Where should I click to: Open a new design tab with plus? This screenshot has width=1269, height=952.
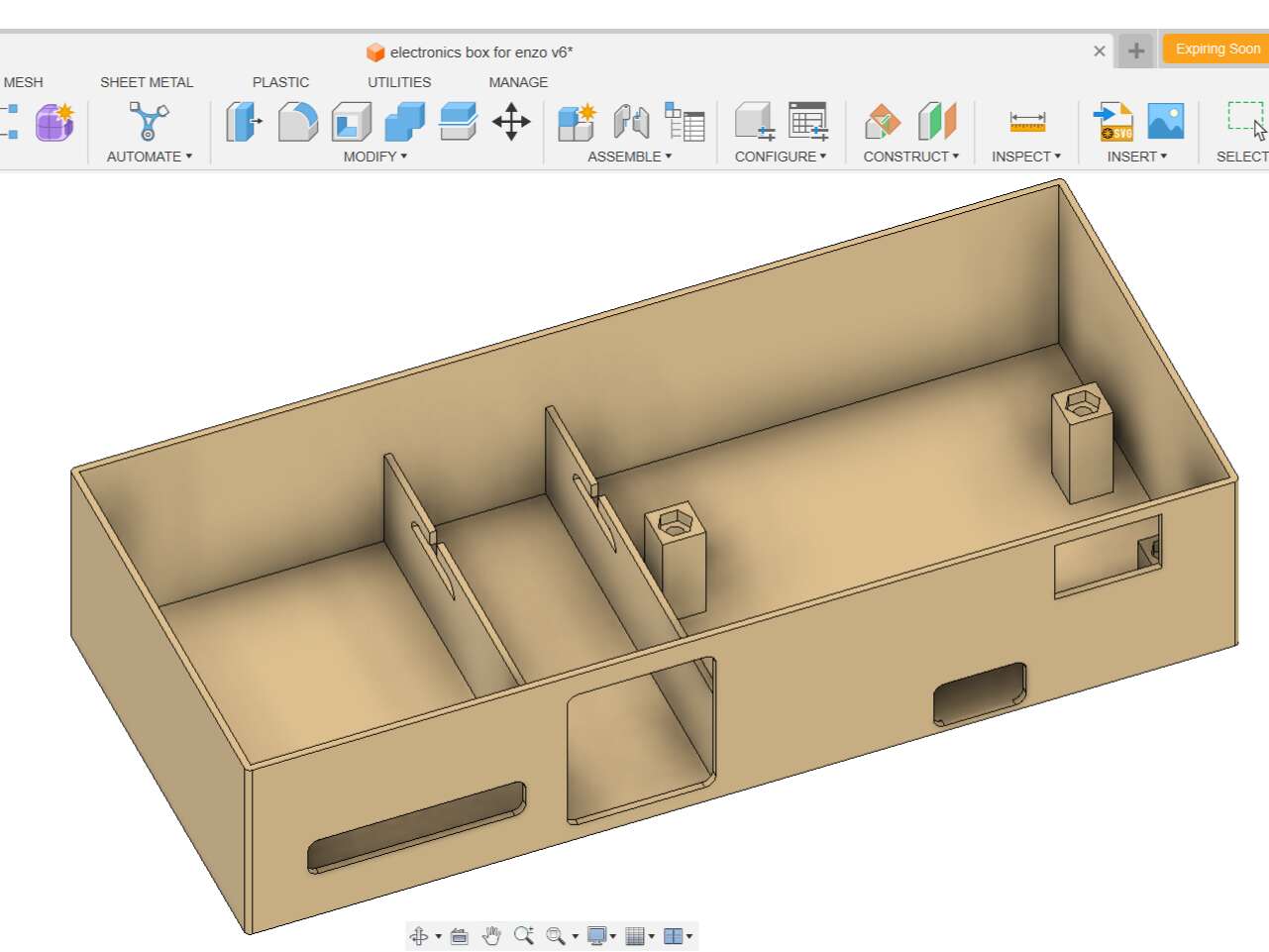point(1136,51)
